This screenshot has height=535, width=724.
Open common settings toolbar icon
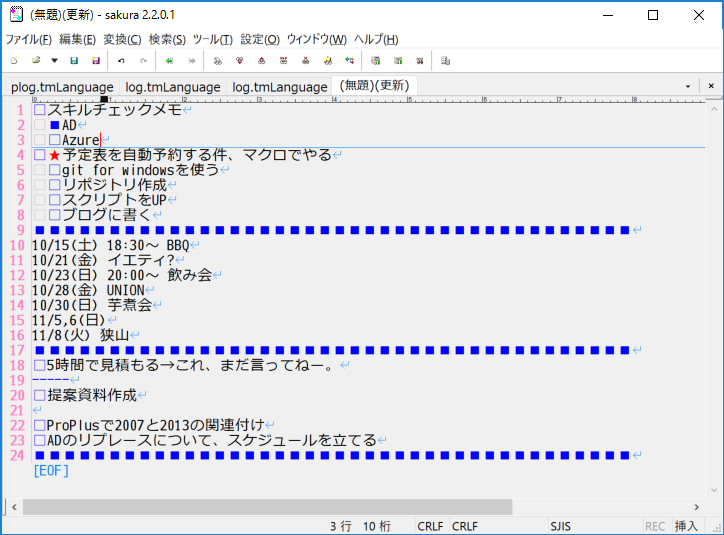[419, 60]
